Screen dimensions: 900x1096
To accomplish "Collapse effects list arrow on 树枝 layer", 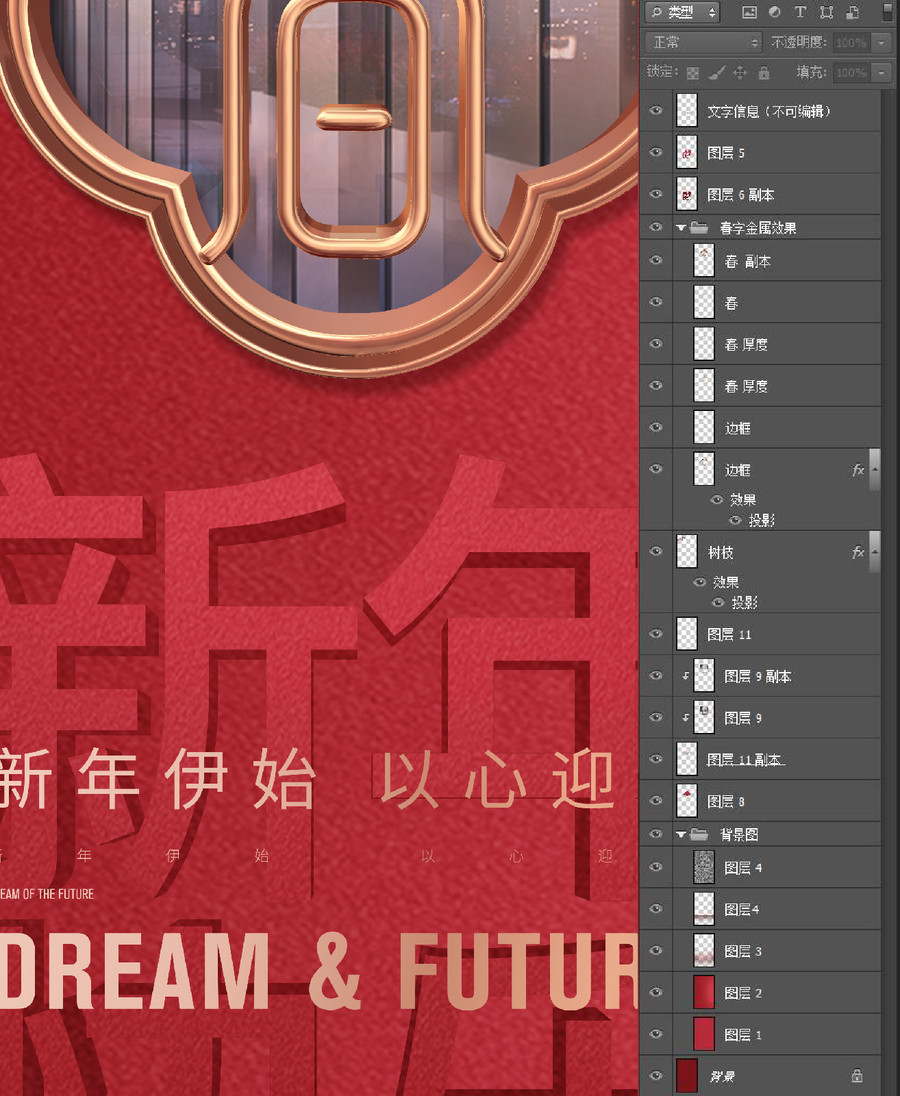I will click(x=875, y=552).
